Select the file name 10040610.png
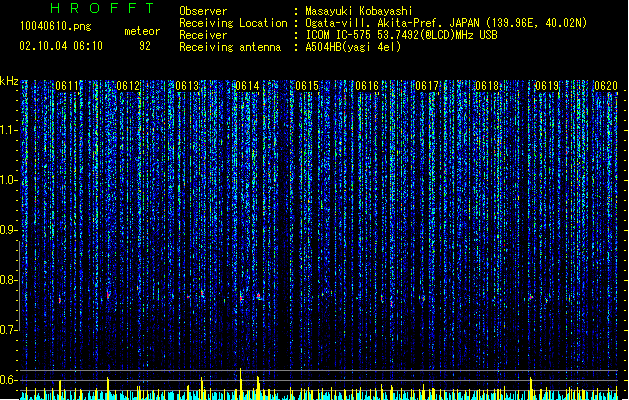Image resolution: width=629 pixels, height=400 pixels. [x=56, y=26]
